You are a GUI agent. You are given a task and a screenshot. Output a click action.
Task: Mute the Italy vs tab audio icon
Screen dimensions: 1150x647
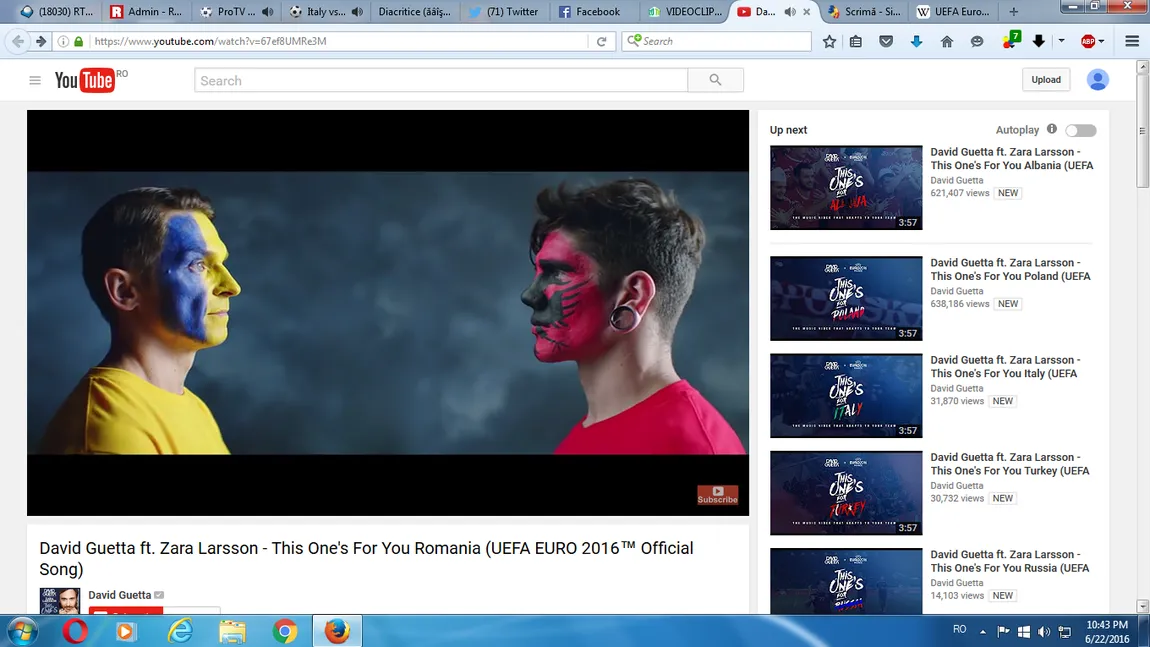[357, 12]
